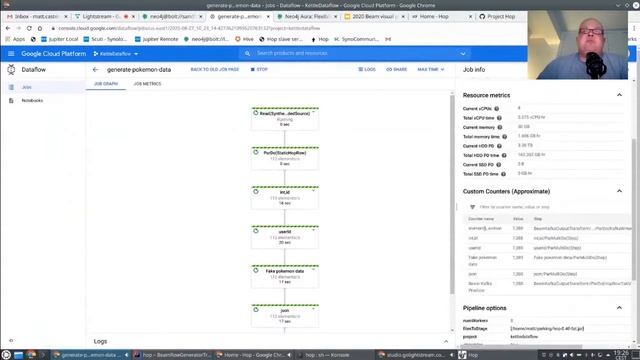Open help icon next to Current HDD PD
The height and width of the screenshot is (360, 640).
click(499, 146)
